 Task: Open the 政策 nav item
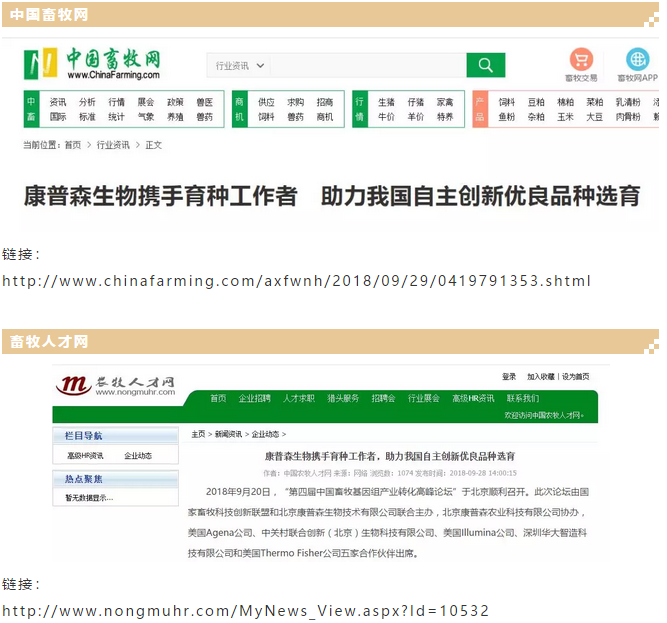coord(175,102)
